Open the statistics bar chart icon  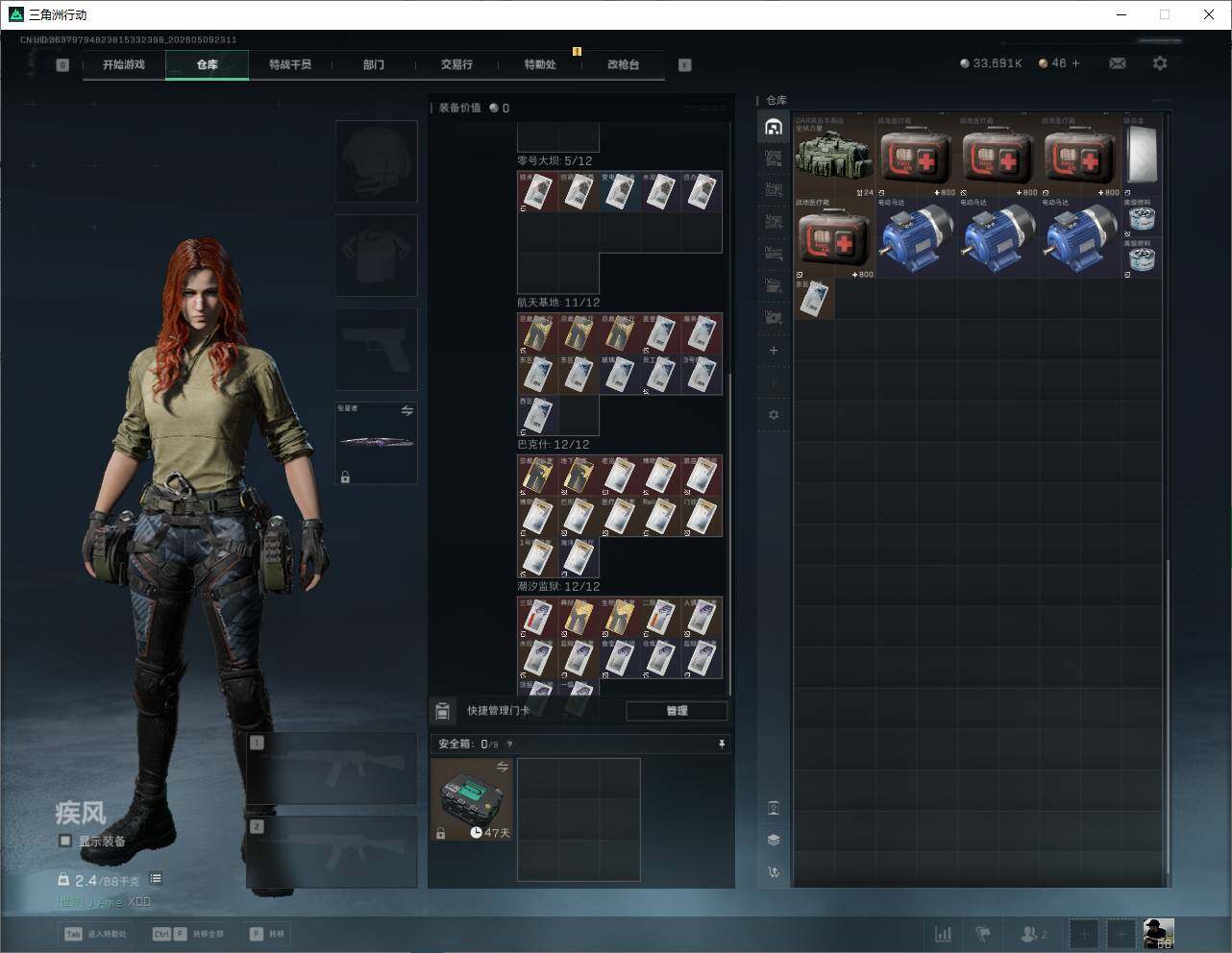pyautogui.click(x=944, y=934)
